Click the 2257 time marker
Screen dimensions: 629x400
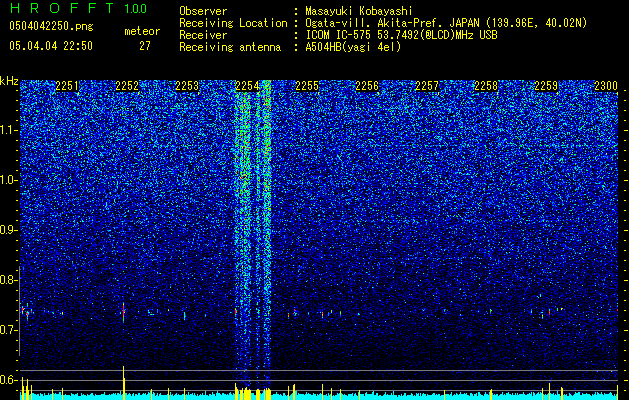(427, 86)
